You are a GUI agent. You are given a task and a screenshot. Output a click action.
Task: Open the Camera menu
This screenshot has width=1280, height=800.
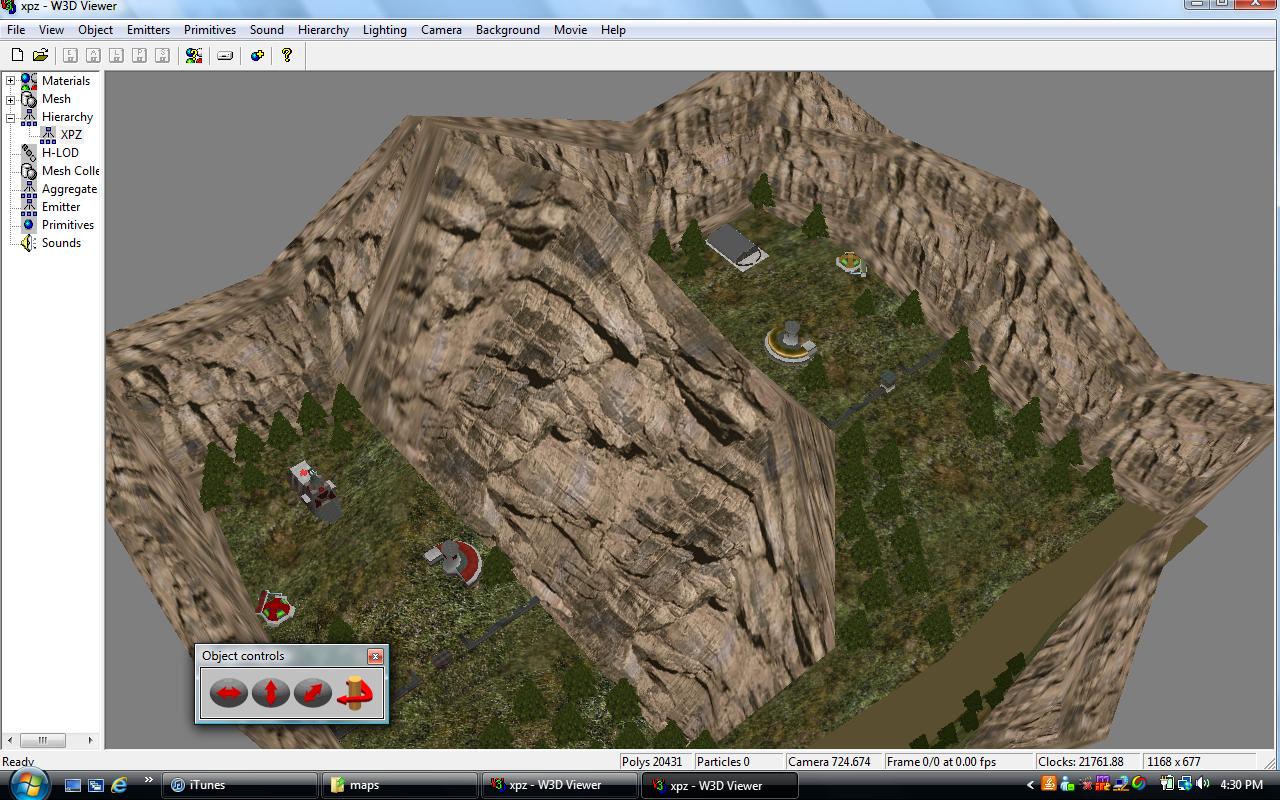point(441,30)
